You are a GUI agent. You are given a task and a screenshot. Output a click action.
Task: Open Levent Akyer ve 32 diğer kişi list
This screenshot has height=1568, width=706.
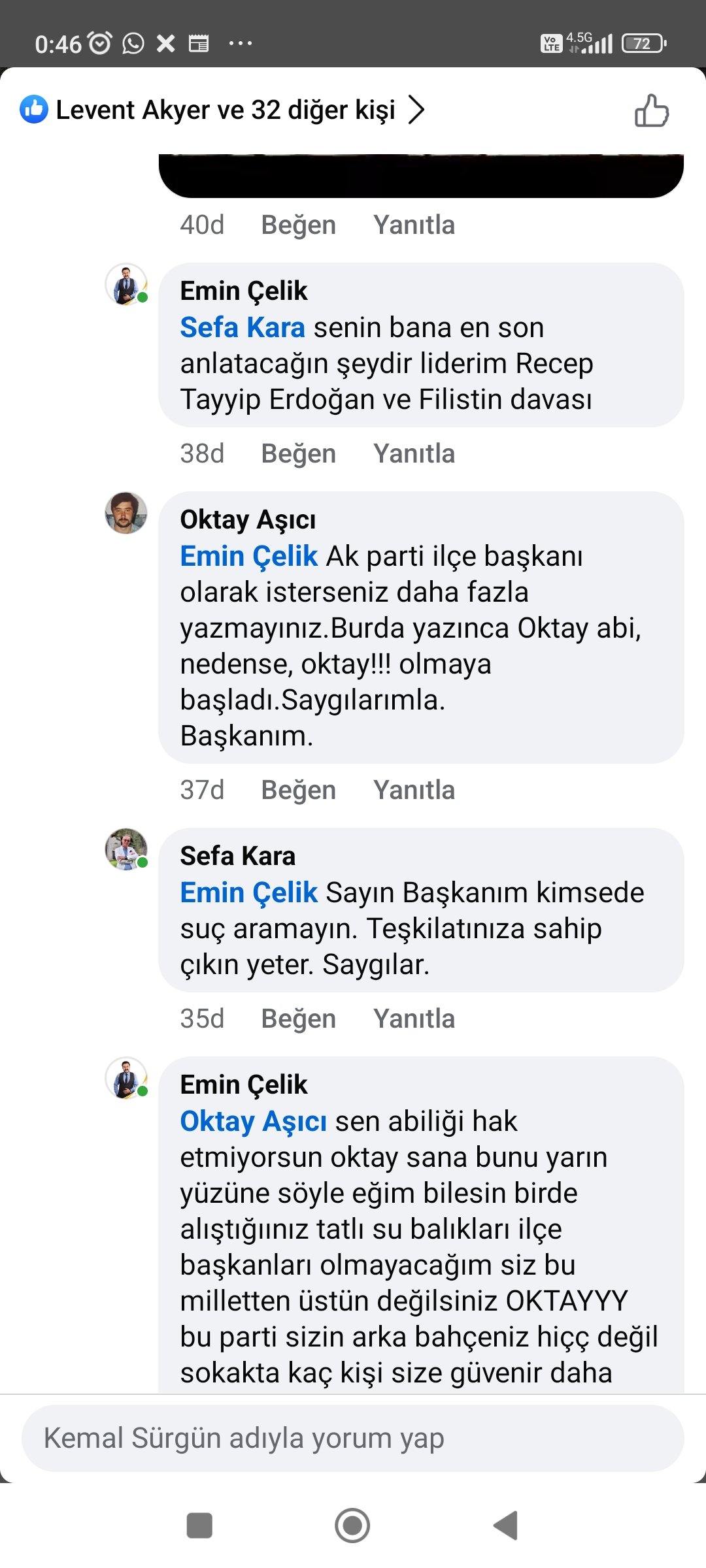tap(226, 110)
